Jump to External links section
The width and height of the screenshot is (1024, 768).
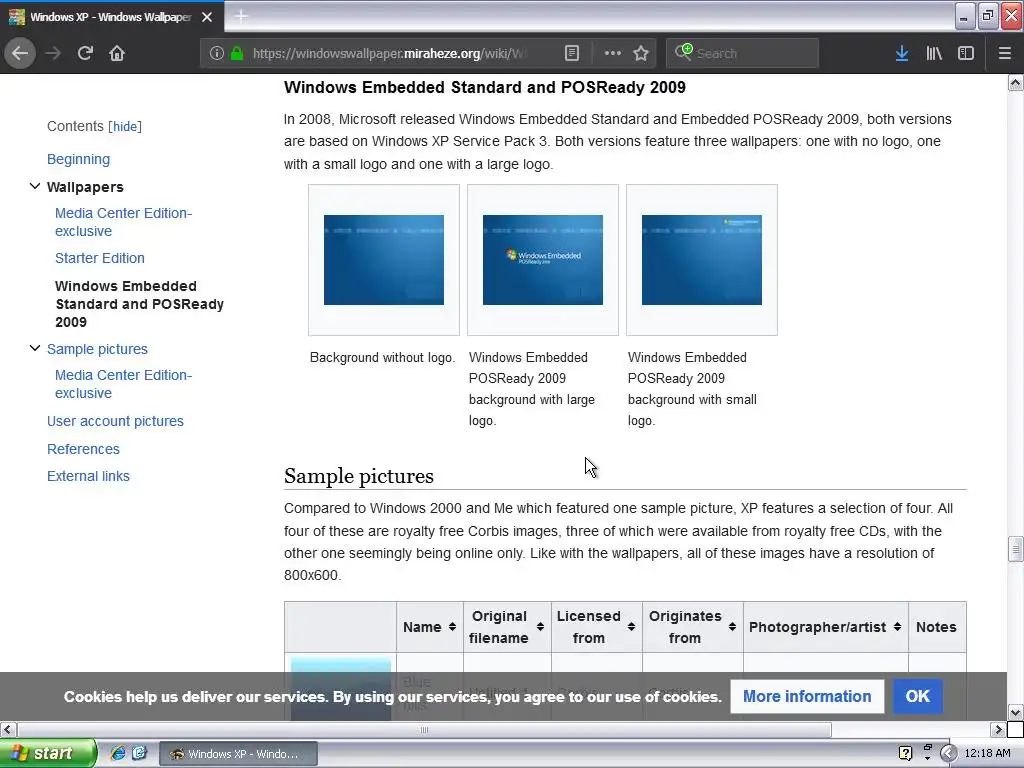point(88,476)
